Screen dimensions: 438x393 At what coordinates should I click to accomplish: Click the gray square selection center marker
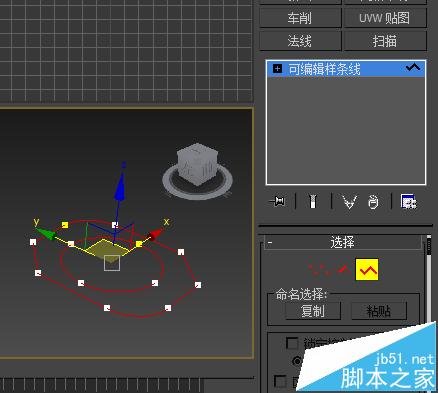click(112, 263)
